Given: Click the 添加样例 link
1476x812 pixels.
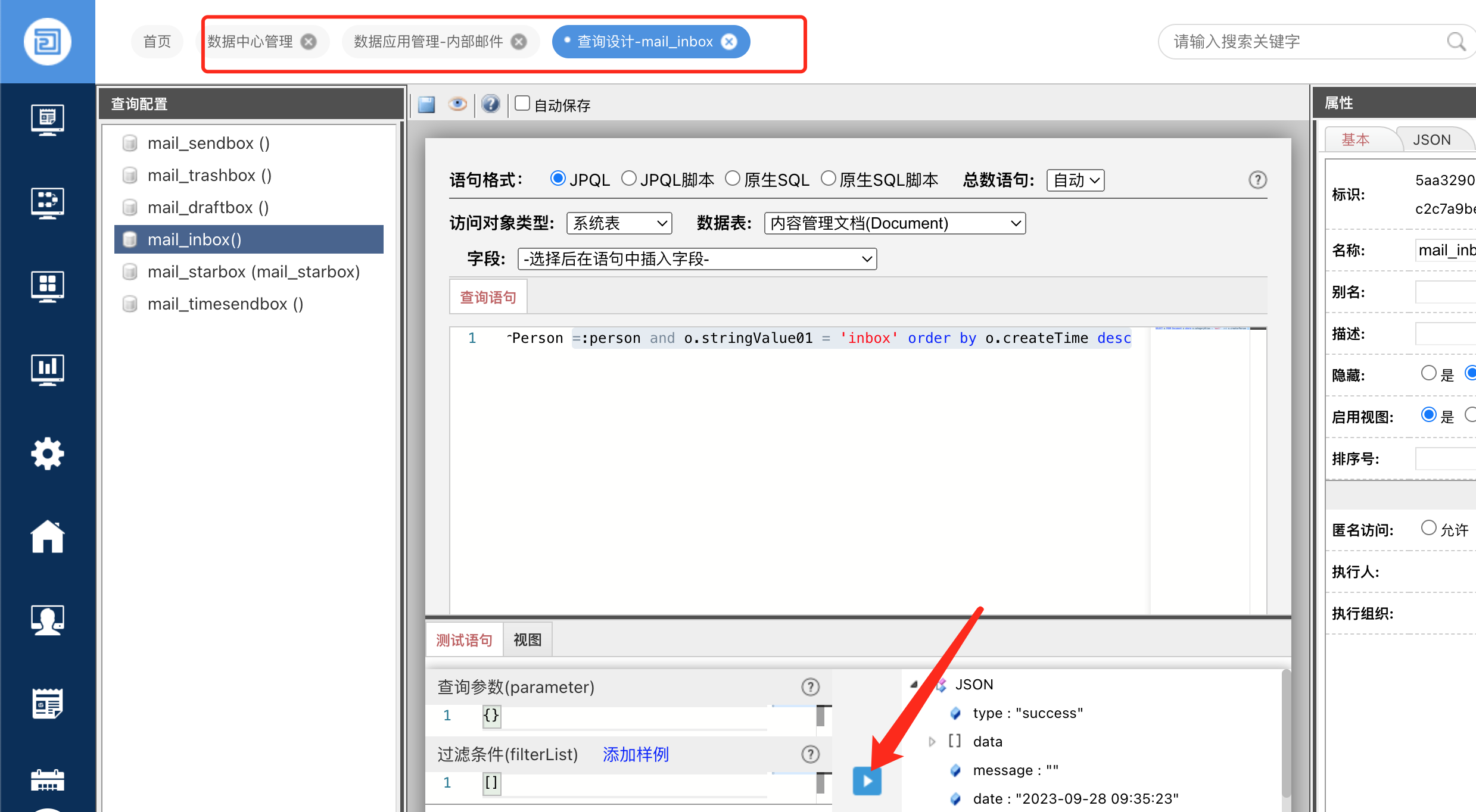Looking at the screenshot, I should 636,754.
